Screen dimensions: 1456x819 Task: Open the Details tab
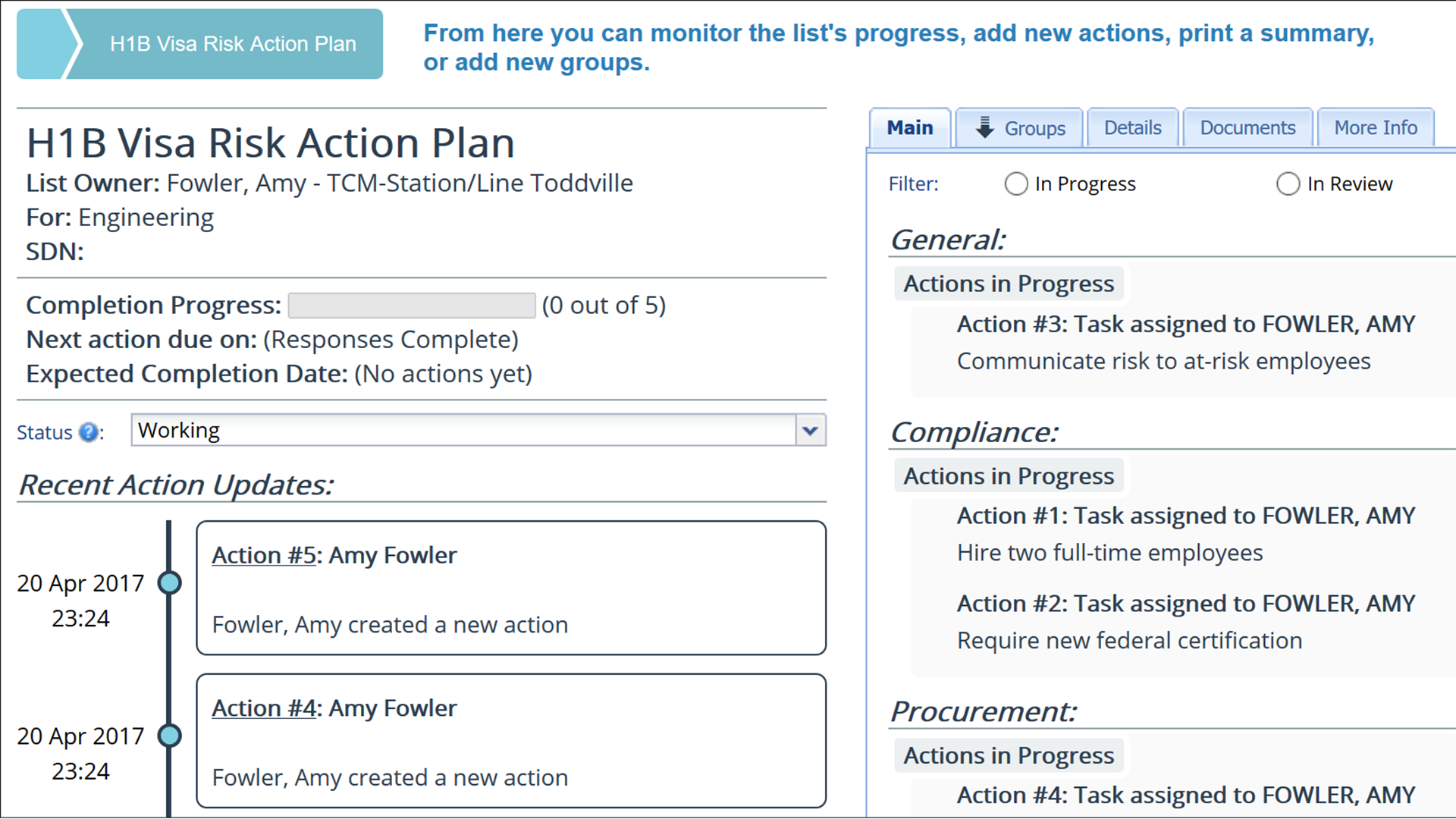pos(1132,127)
